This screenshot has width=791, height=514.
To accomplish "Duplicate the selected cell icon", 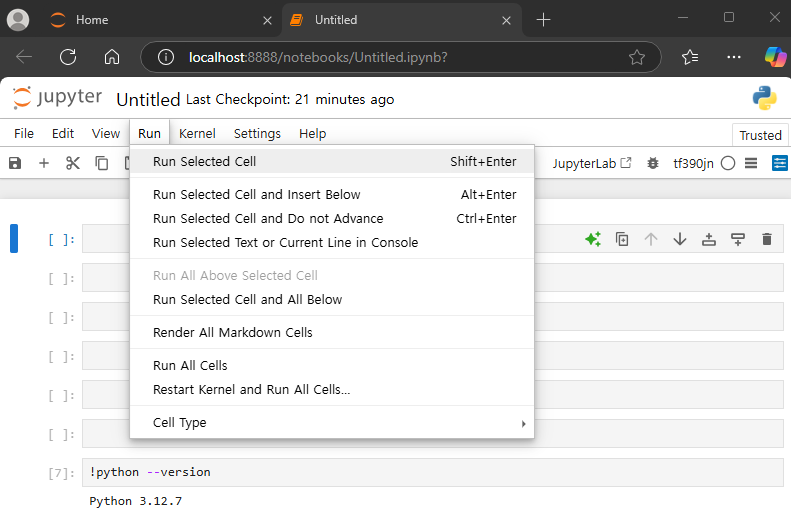I will (622, 239).
